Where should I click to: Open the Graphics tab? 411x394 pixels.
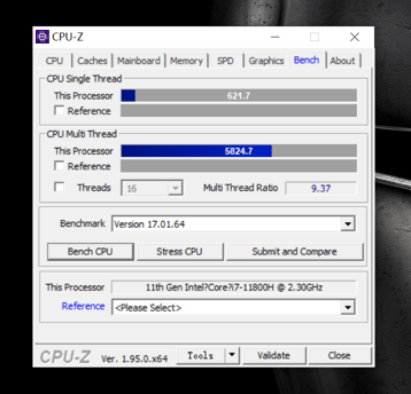point(266,61)
